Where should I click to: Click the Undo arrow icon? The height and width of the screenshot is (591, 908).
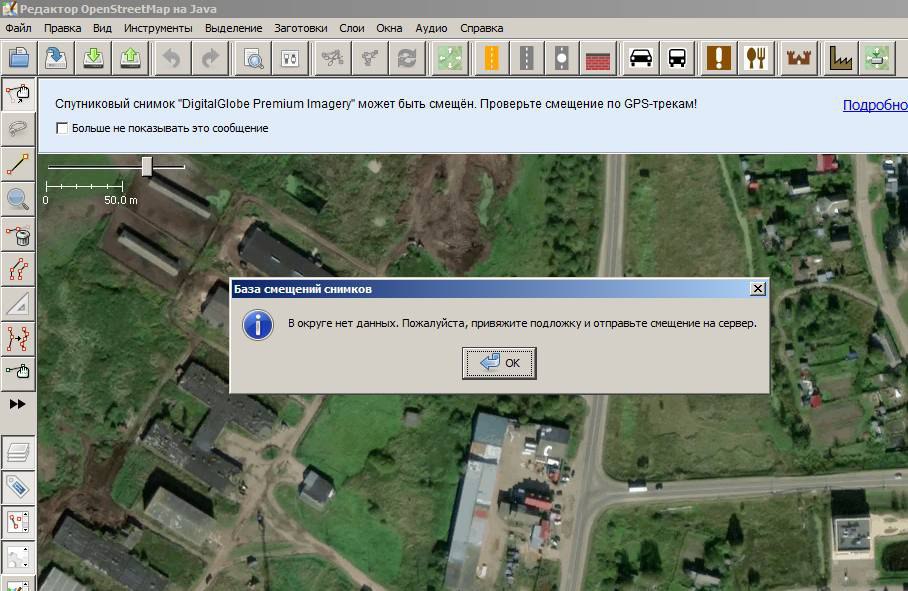(171, 58)
